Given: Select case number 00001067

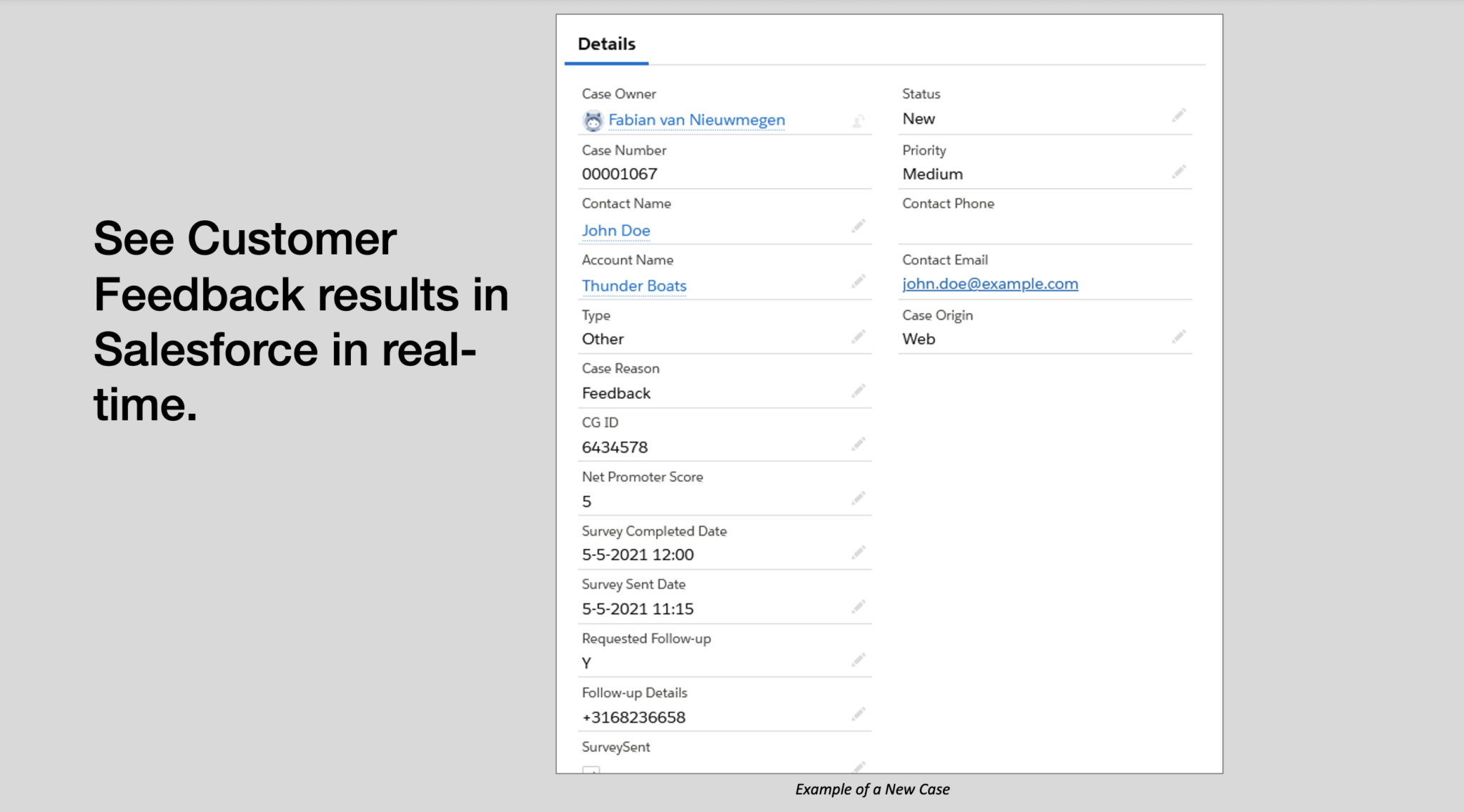Looking at the screenshot, I should (619, 174).
